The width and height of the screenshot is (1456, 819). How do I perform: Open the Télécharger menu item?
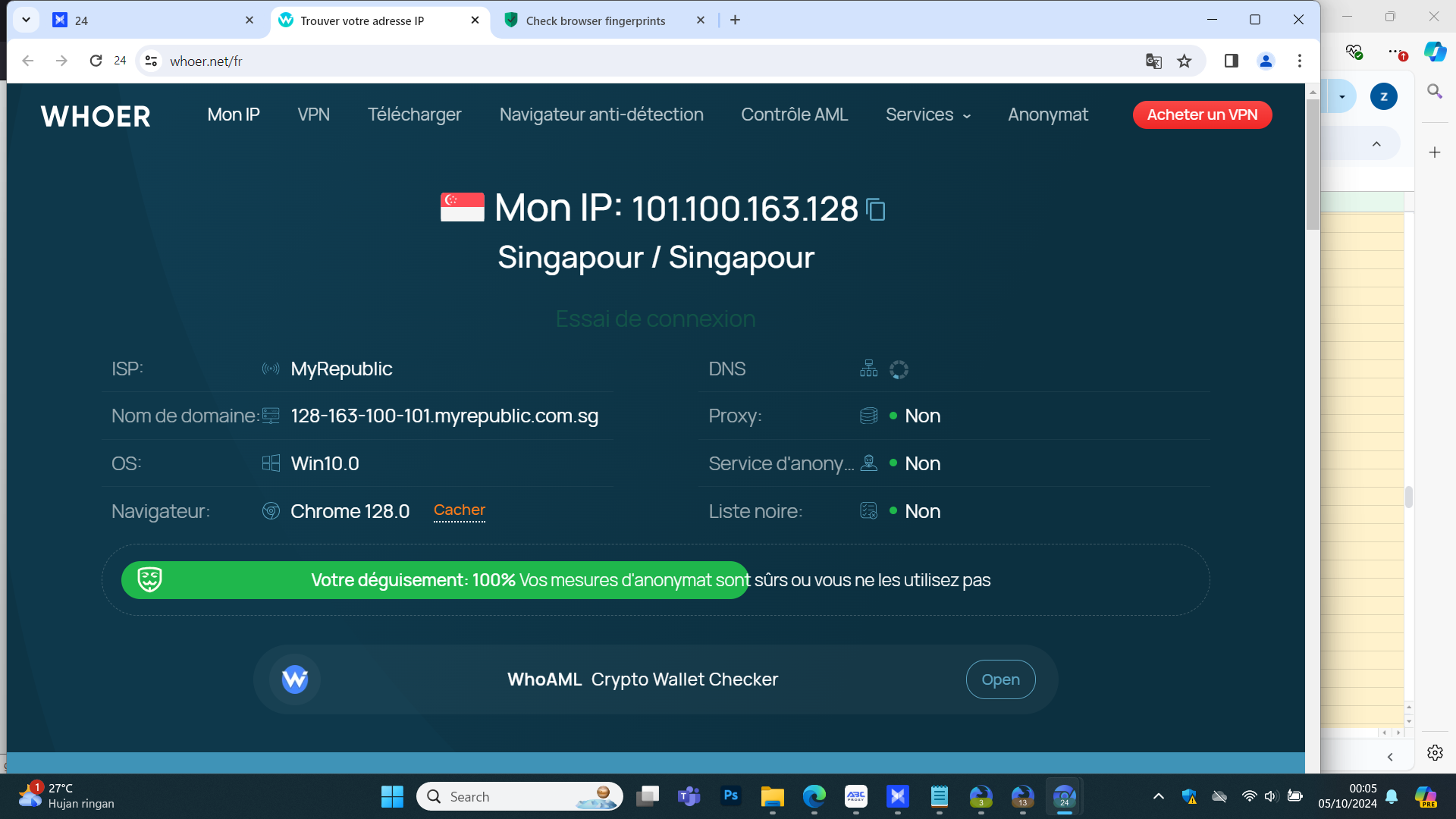pyautogui.click(x=415, y=115)
